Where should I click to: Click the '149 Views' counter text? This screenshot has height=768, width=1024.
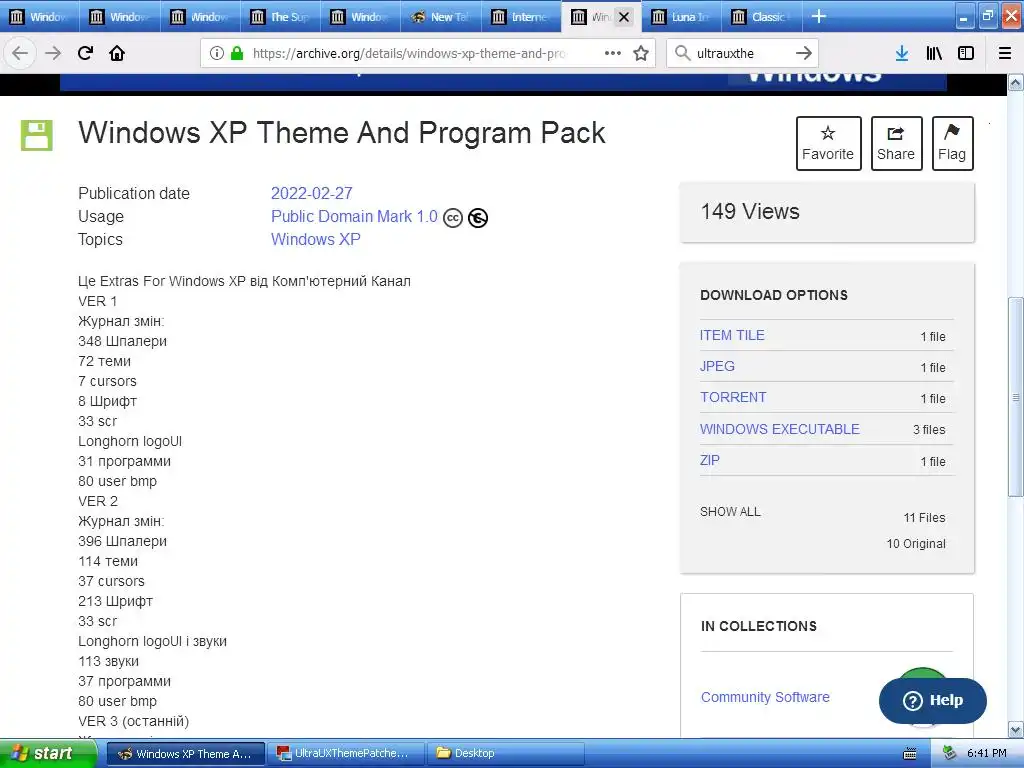pyautogui.click(x=750, y=212)
